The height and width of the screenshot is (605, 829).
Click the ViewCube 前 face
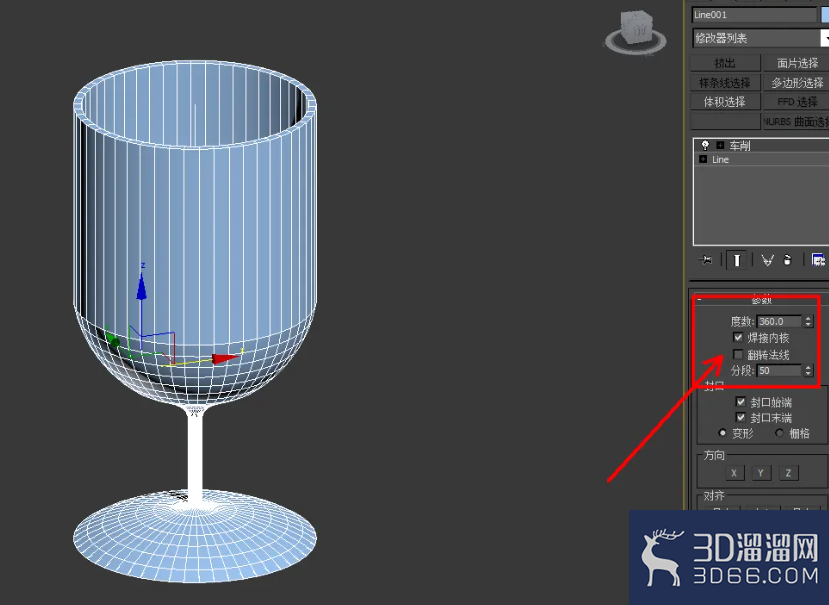pos(640,29)
